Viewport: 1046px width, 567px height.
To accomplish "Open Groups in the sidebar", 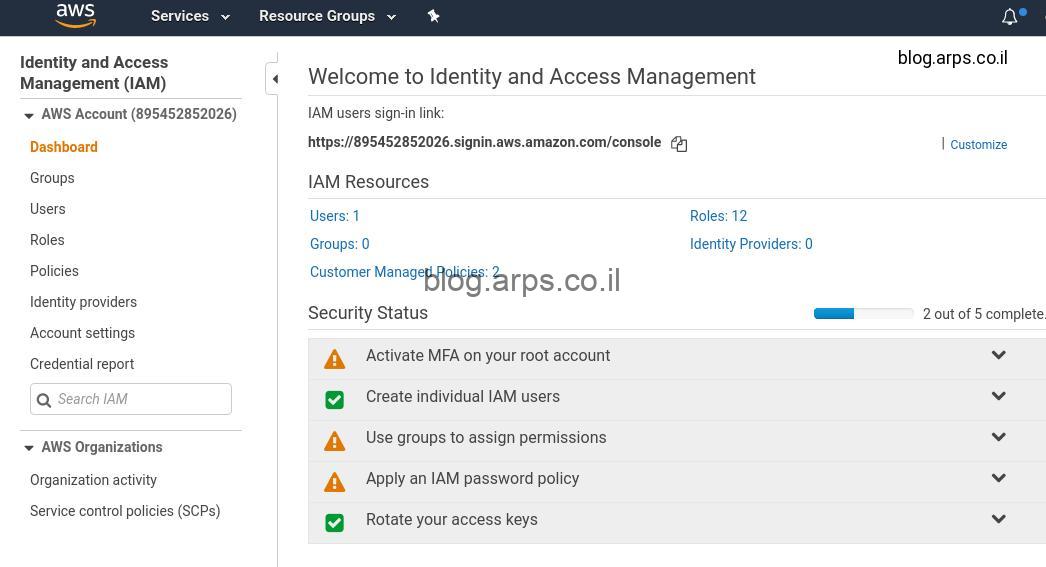I will 52,178.
